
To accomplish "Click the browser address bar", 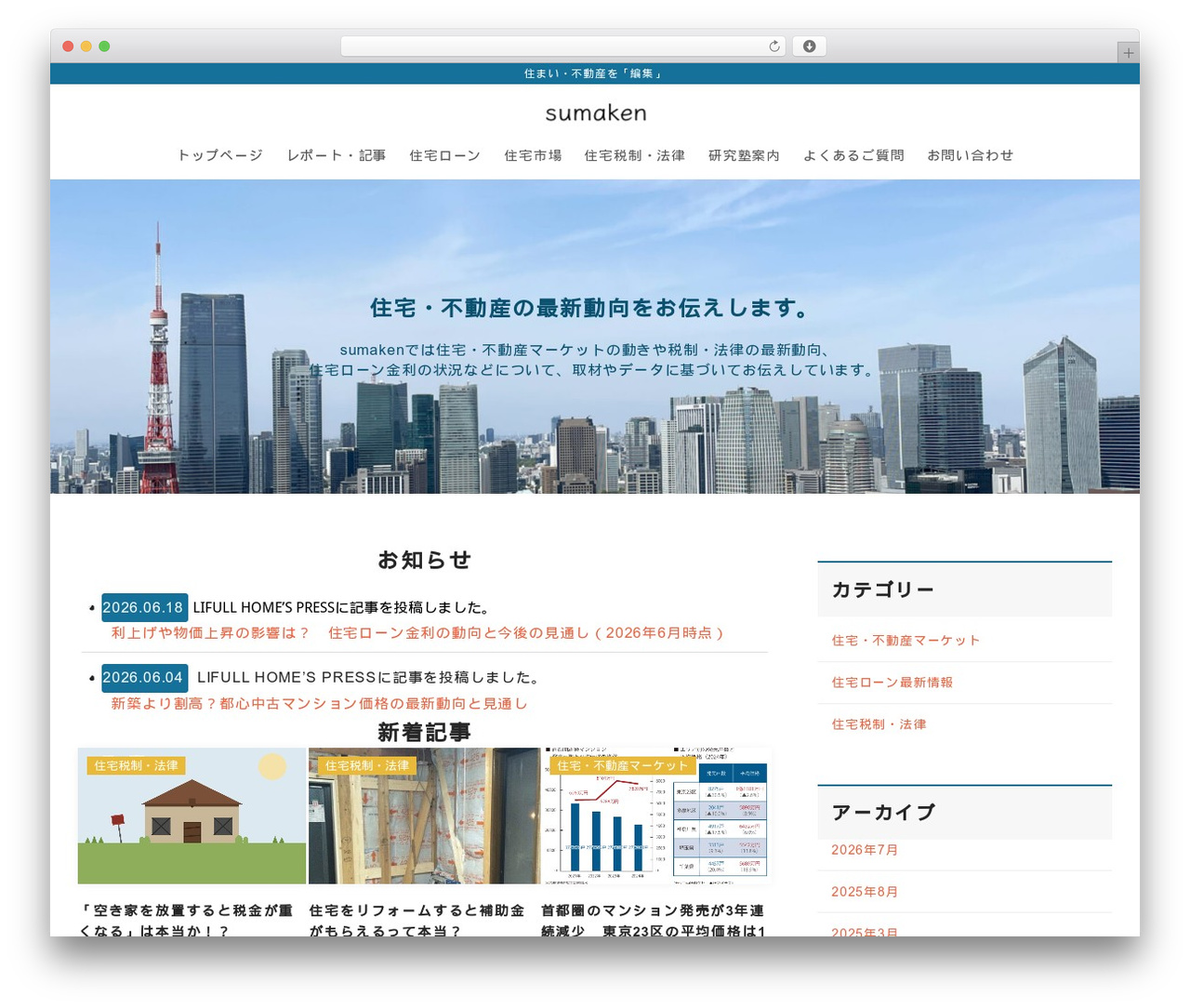I will (562, 46).
